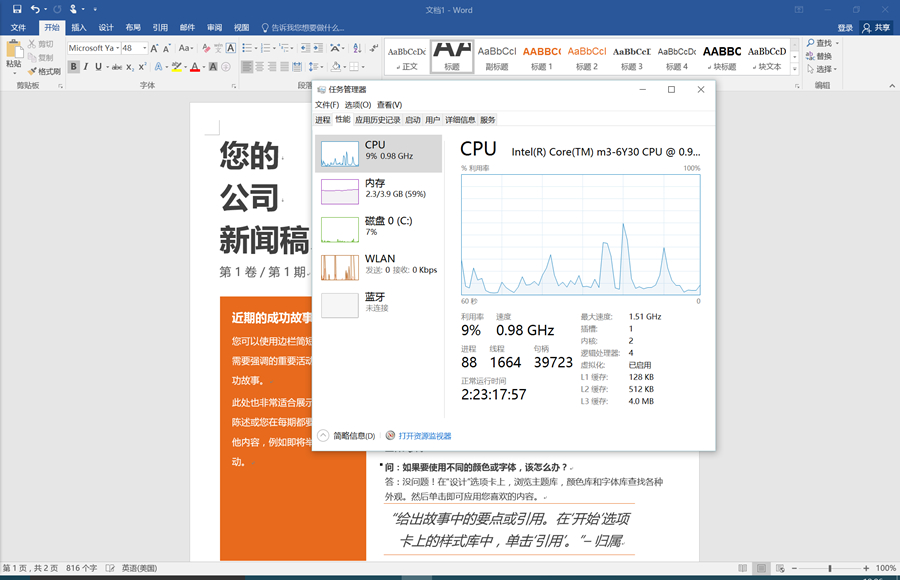Click Undo in the Word title bar
900x580 pixels.
pyautogui.click(x=35, y=9)
